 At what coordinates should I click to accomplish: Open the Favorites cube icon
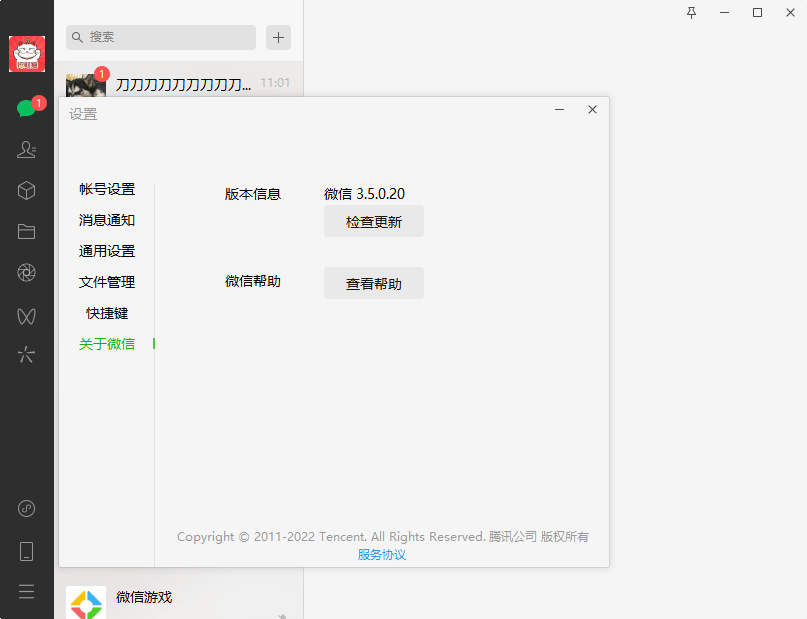26,191
